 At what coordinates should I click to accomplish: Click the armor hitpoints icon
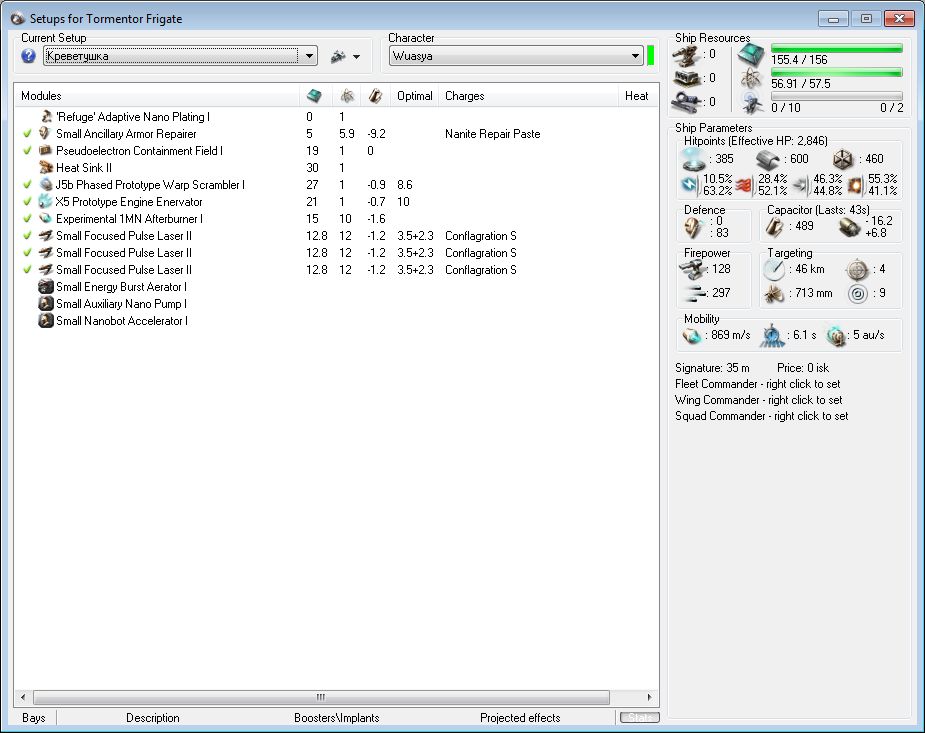[768, 158]
